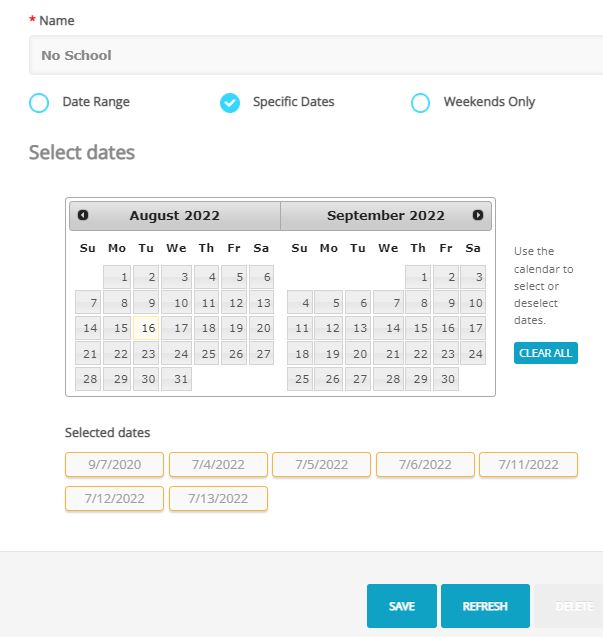Select the Date Range option
The image size is (603, 637).
pos(39,102)
